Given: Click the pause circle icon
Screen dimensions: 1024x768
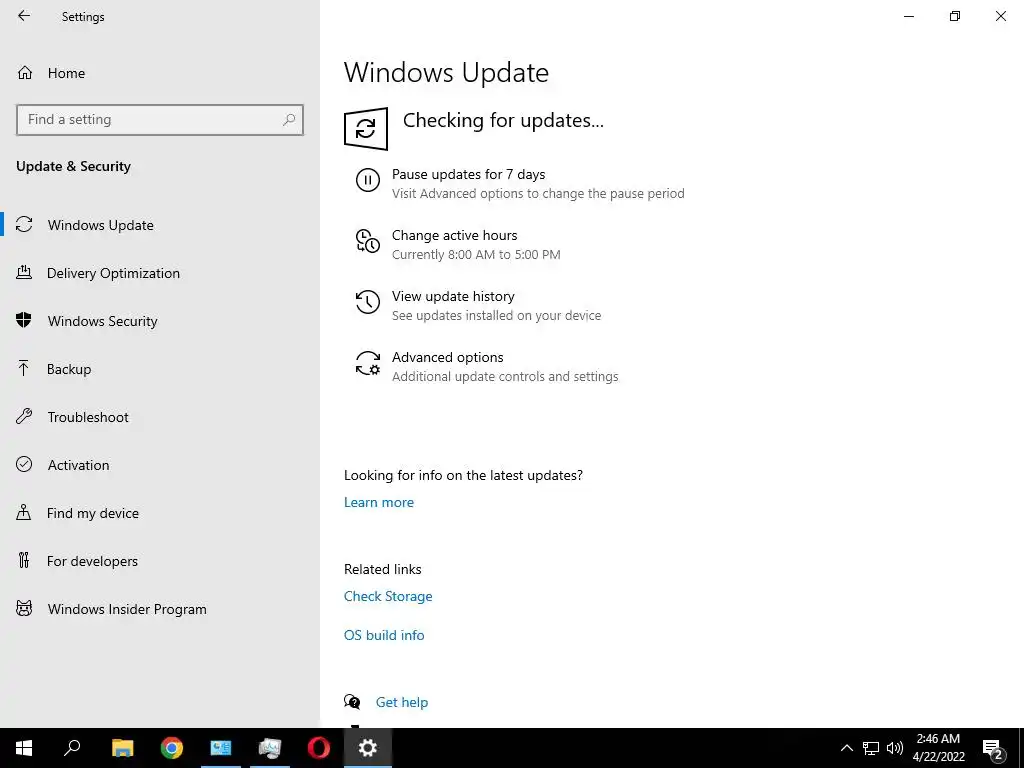Looking at the screenshot, I should click(x=368, y=180).
